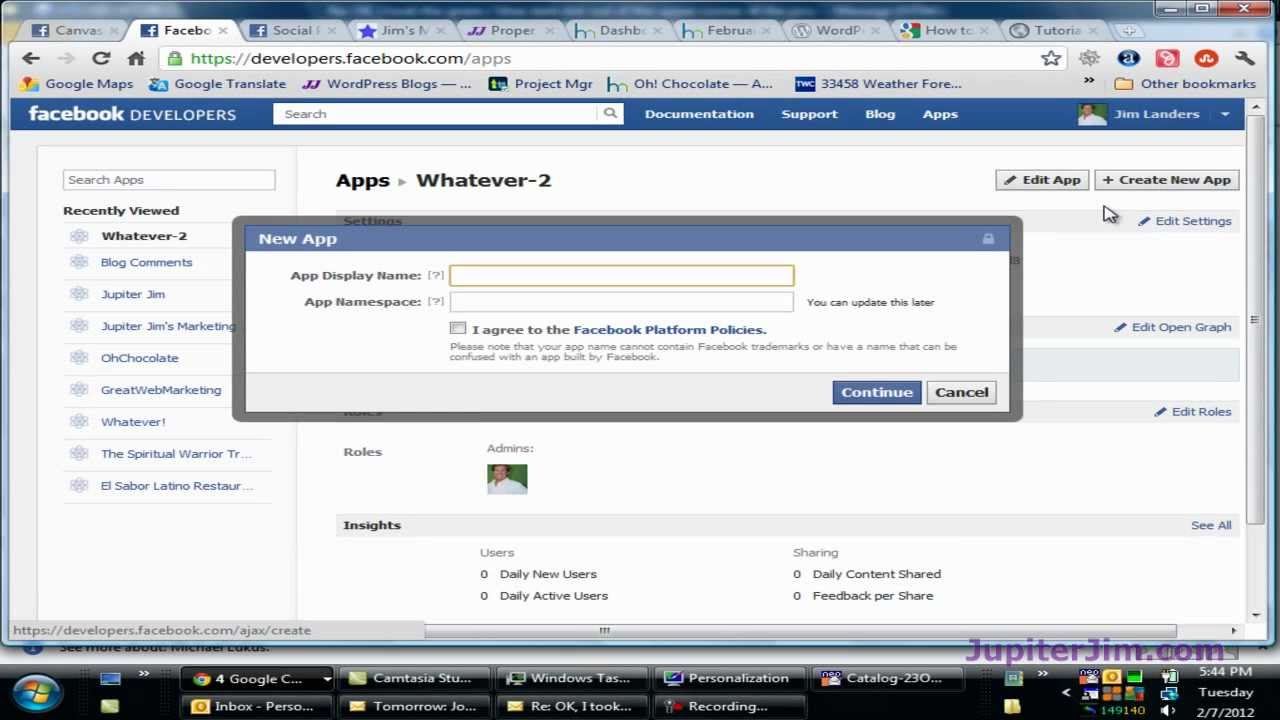This screenshot has height=720, width=1280.
Task: Open the Google Translate bookmark
Action: tap(218, 84)
